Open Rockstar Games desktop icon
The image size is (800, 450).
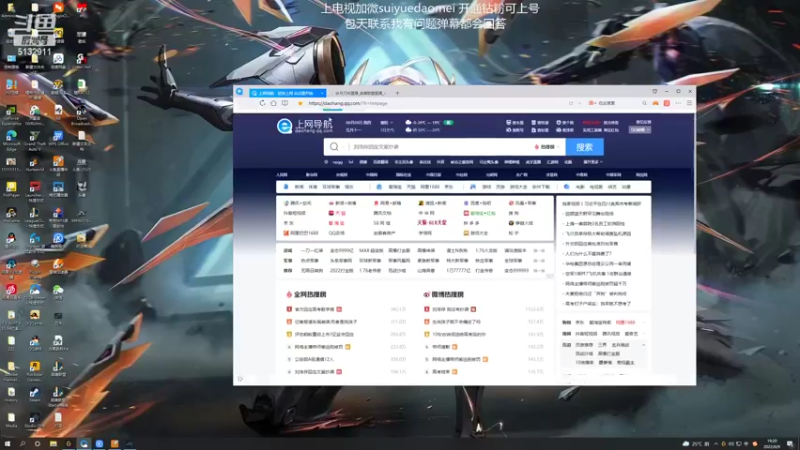coord(34,371)
